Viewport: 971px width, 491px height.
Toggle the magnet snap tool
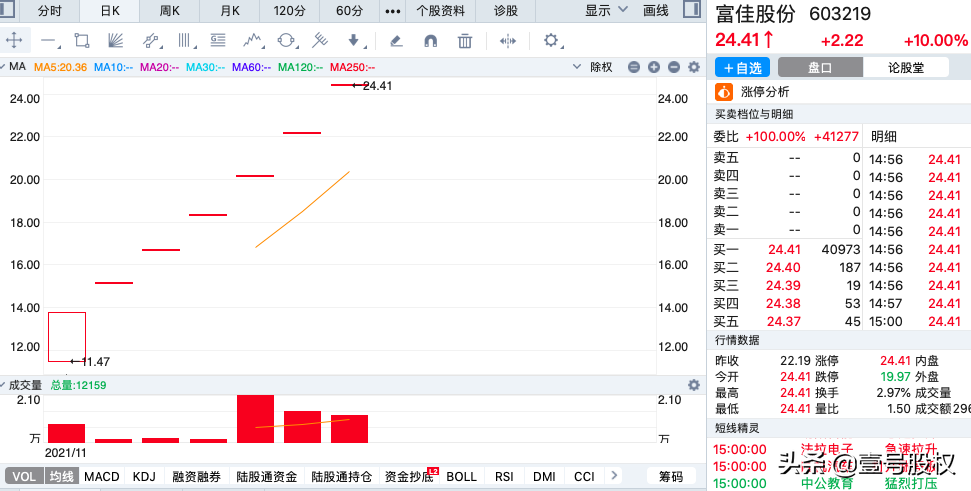tap(430, 41)
